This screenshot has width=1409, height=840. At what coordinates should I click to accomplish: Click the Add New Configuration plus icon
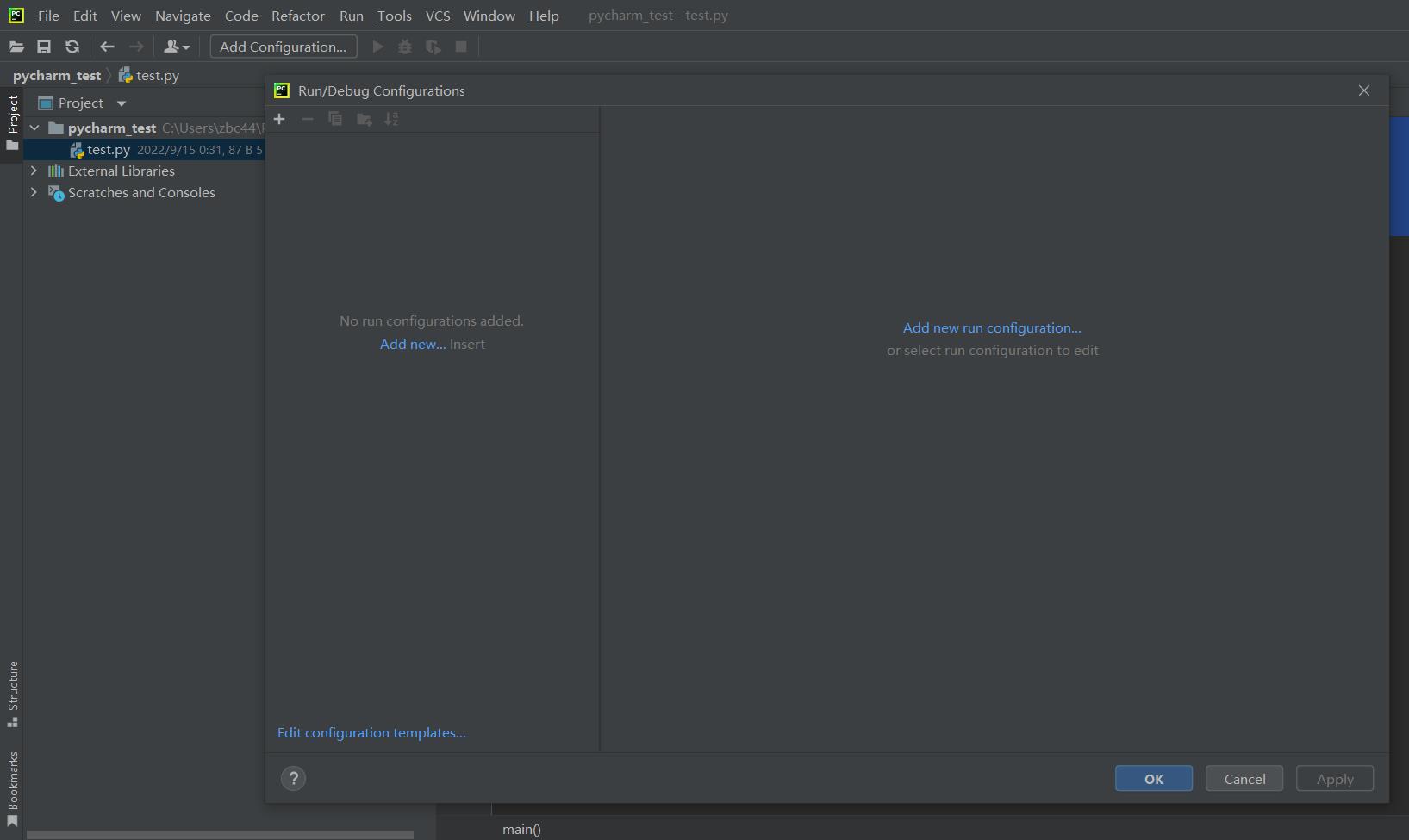[279, 119]
